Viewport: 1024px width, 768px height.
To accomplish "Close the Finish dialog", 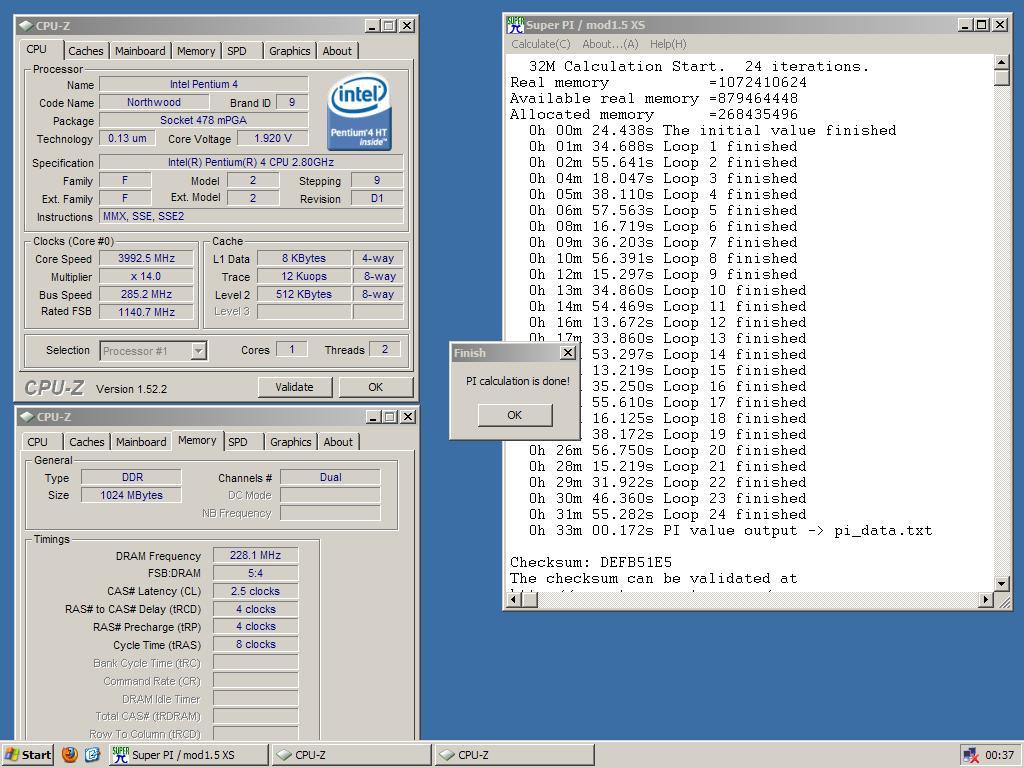I will (x=568, y=353).
